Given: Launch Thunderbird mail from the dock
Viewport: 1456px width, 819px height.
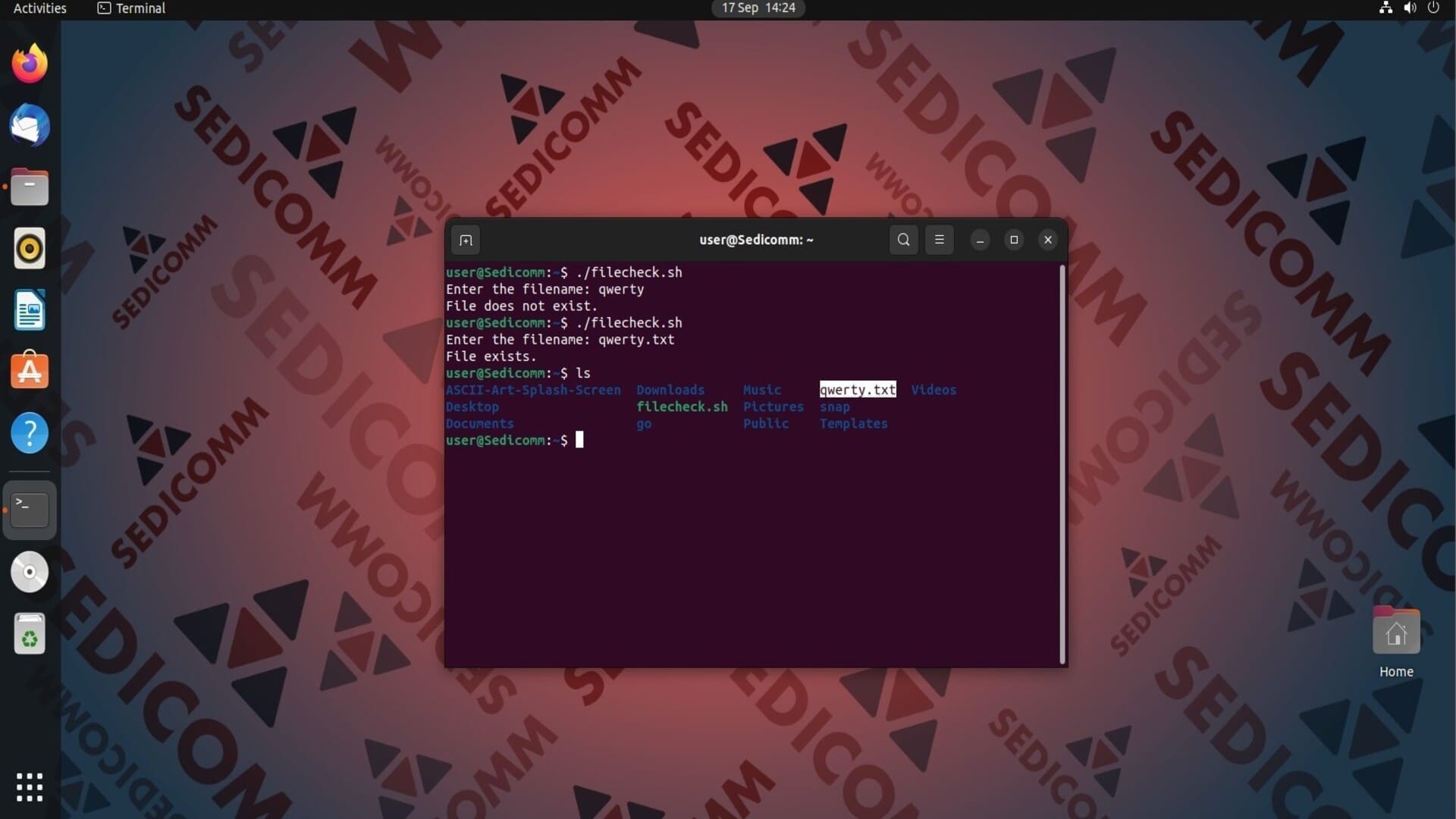Looking at the screenshot, I should 30,125.
